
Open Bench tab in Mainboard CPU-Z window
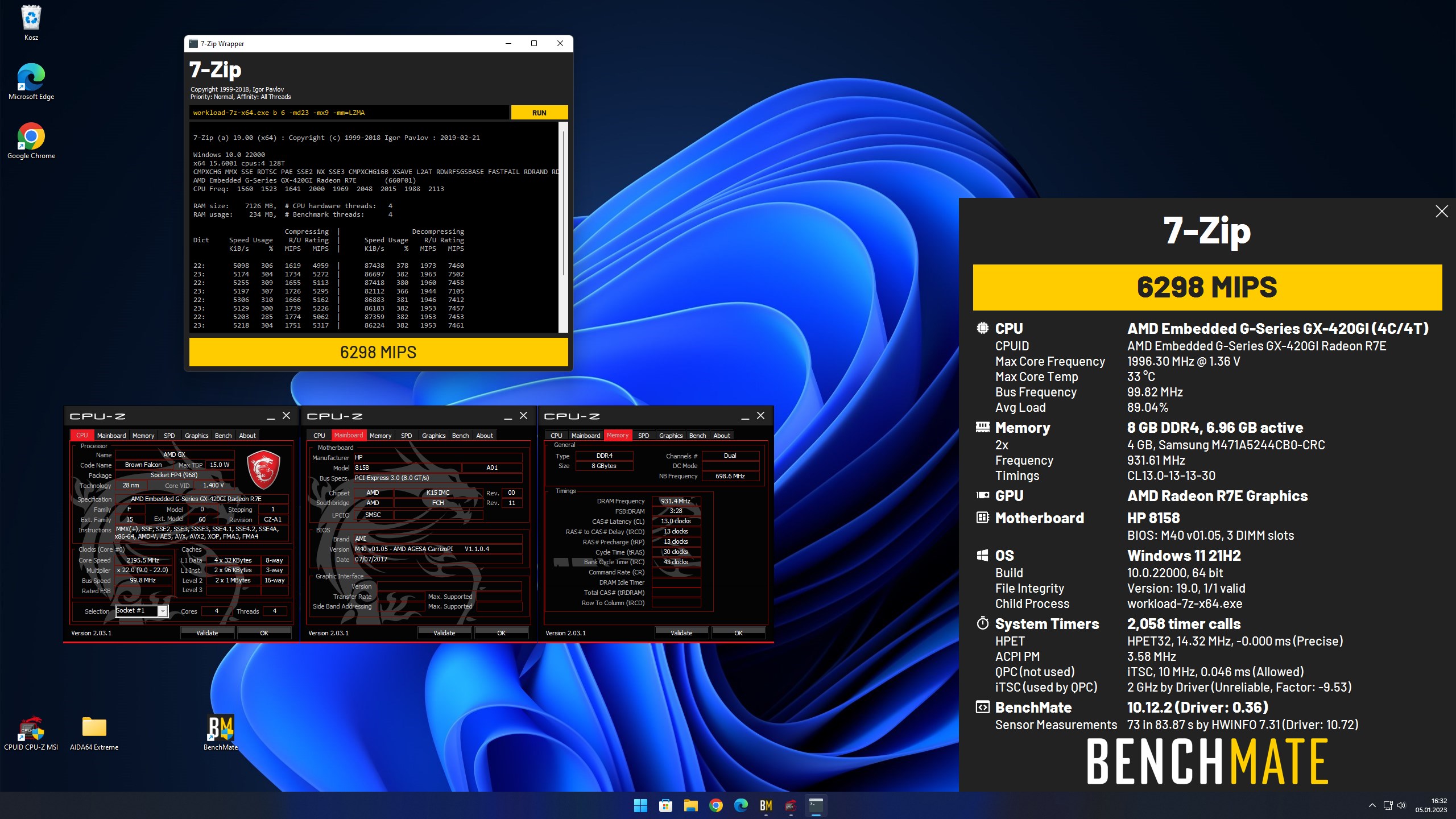point(461,435)
